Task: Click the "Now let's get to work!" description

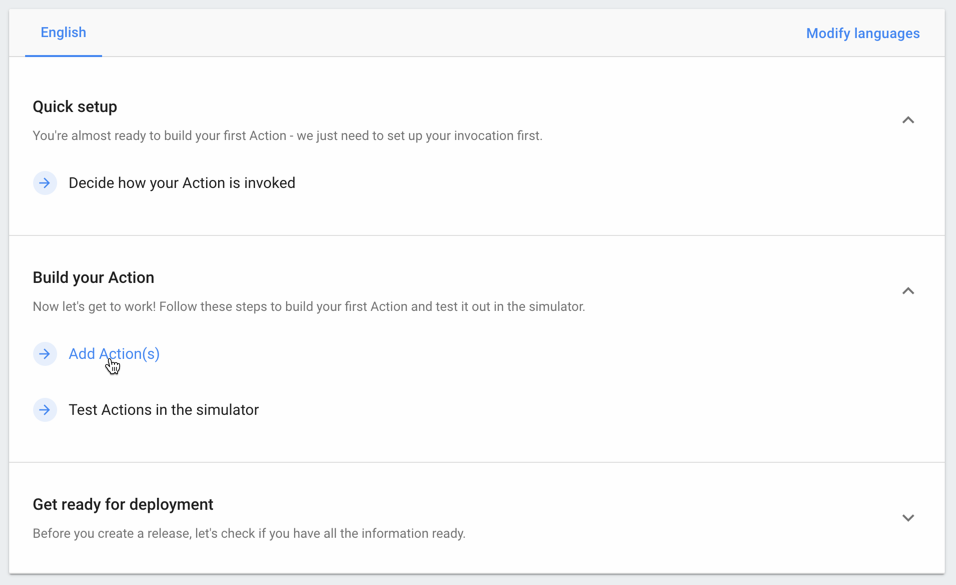Action: pos(308,307)
